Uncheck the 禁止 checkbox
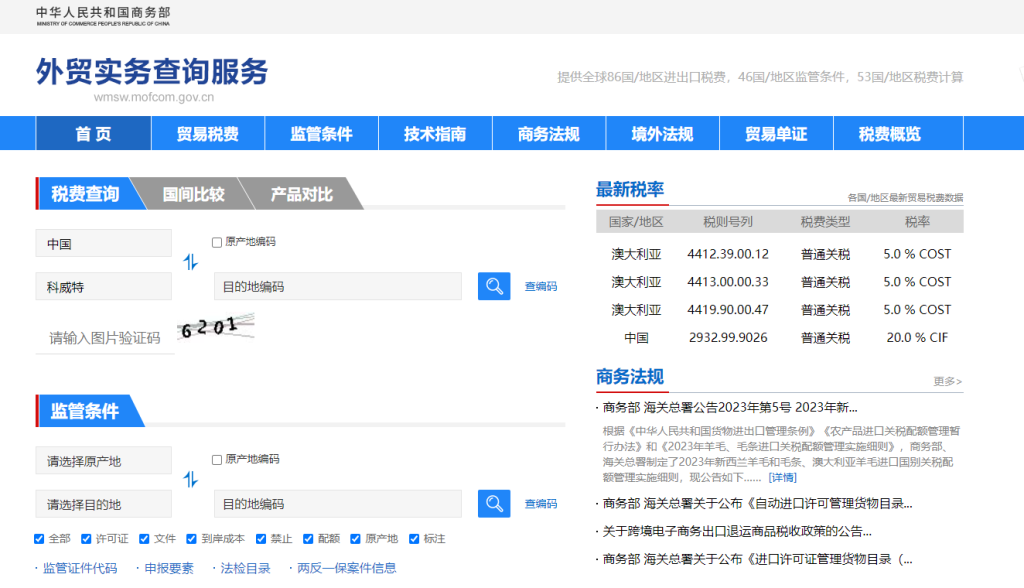 click(x=261, y=539)
